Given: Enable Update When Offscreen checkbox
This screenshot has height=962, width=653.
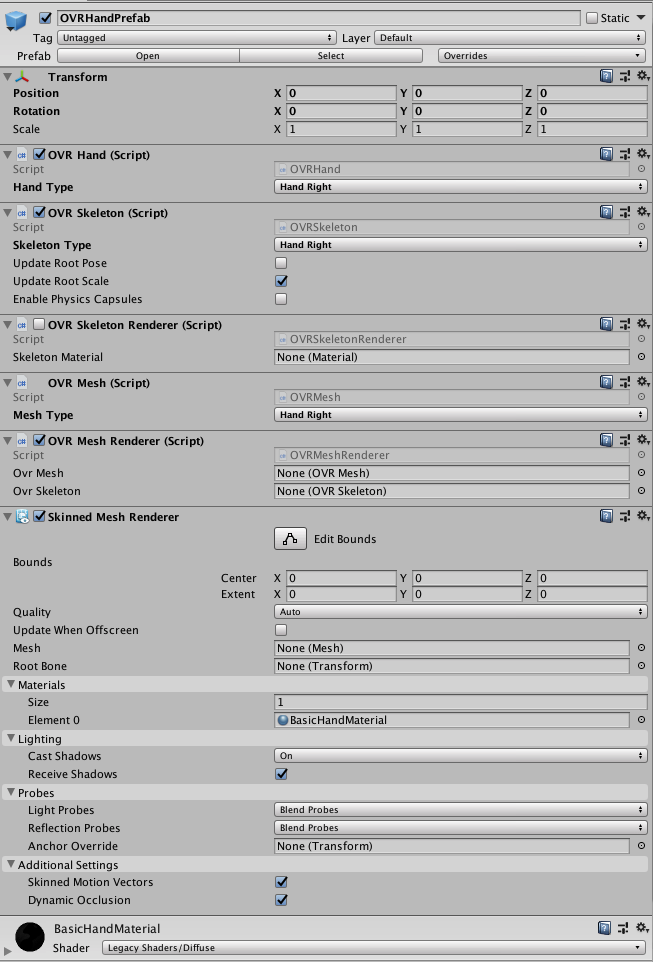Looking at the screenshot, I should pyautogui.click(x=281, y=629).
